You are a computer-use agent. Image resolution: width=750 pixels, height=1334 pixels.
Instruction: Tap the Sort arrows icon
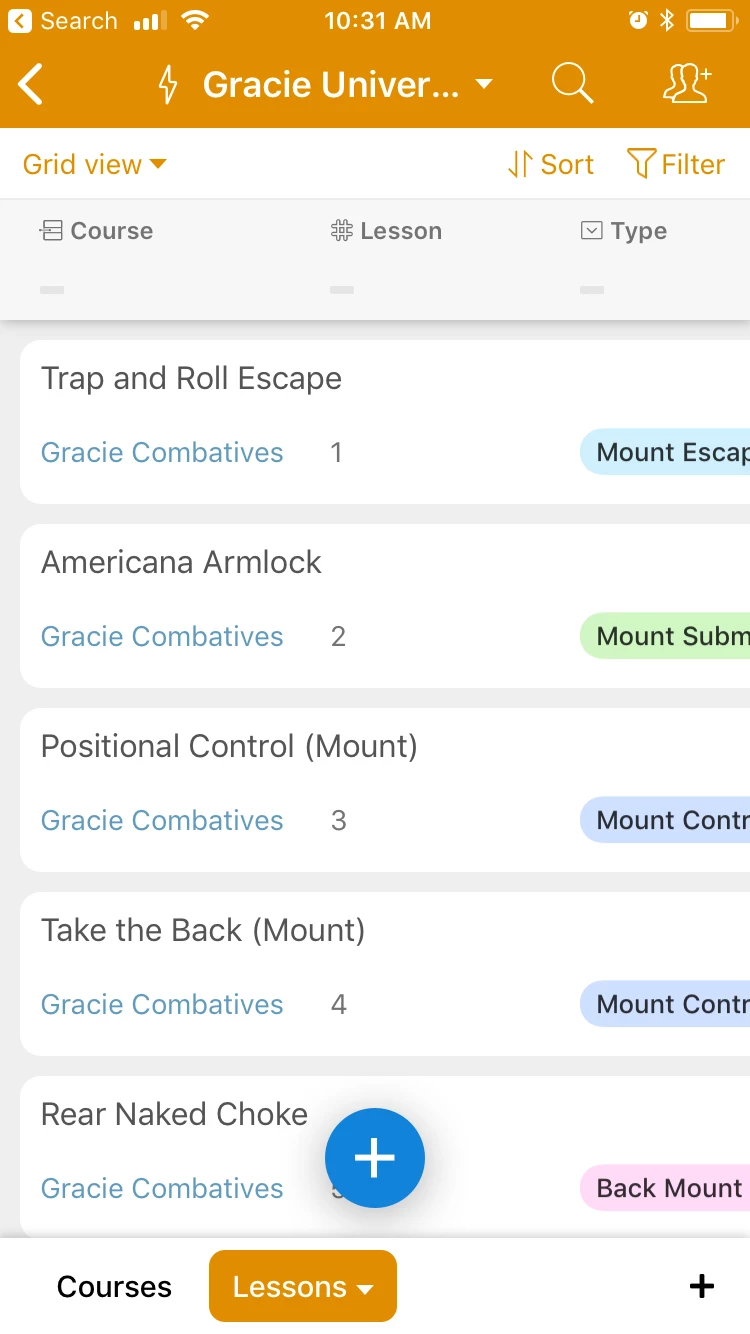click(519, 164)
